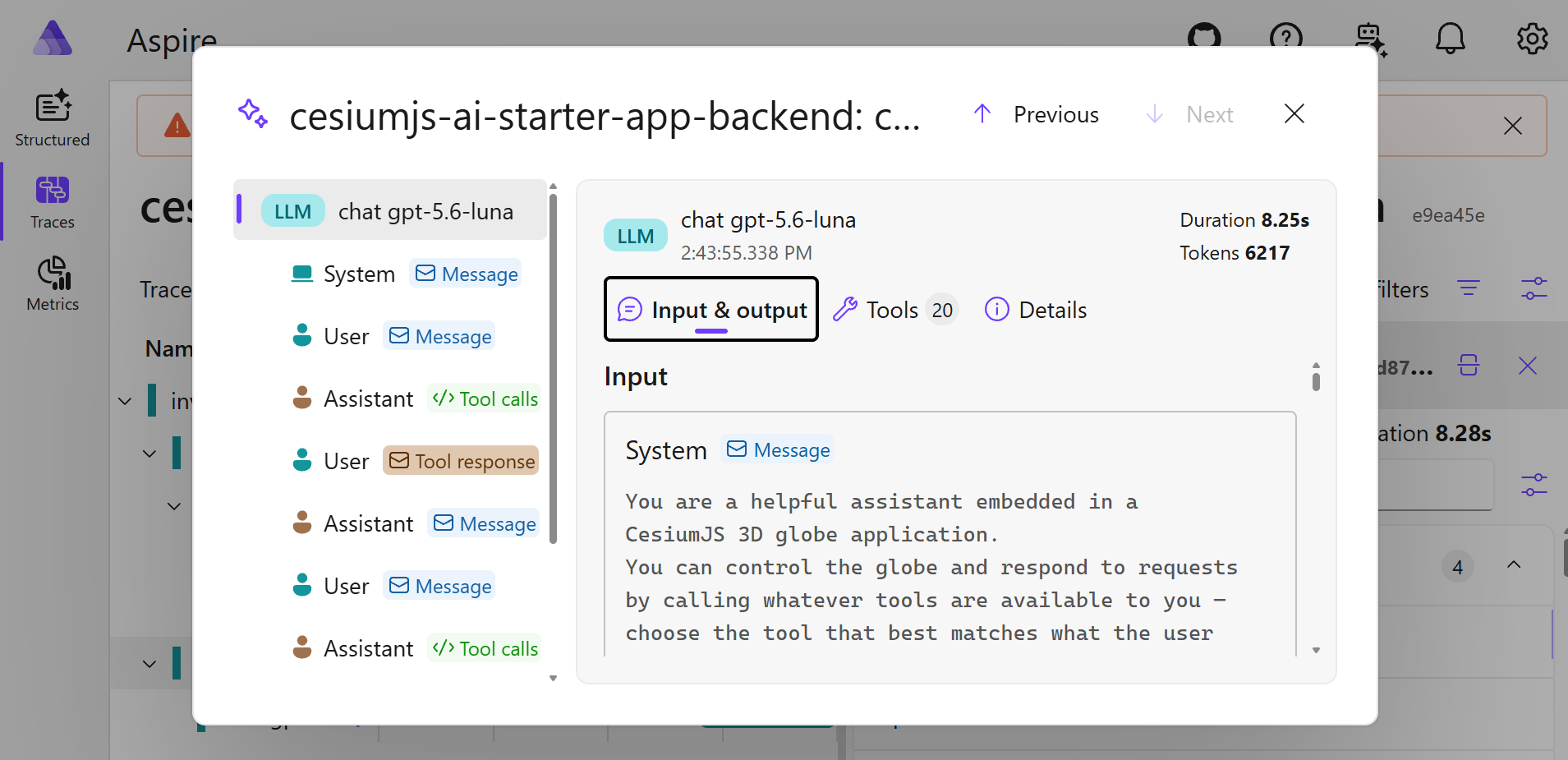The width and height of the screenshot is (1568, 760).
Task: Open the Filters list icon
Action: pos(1469,288)
